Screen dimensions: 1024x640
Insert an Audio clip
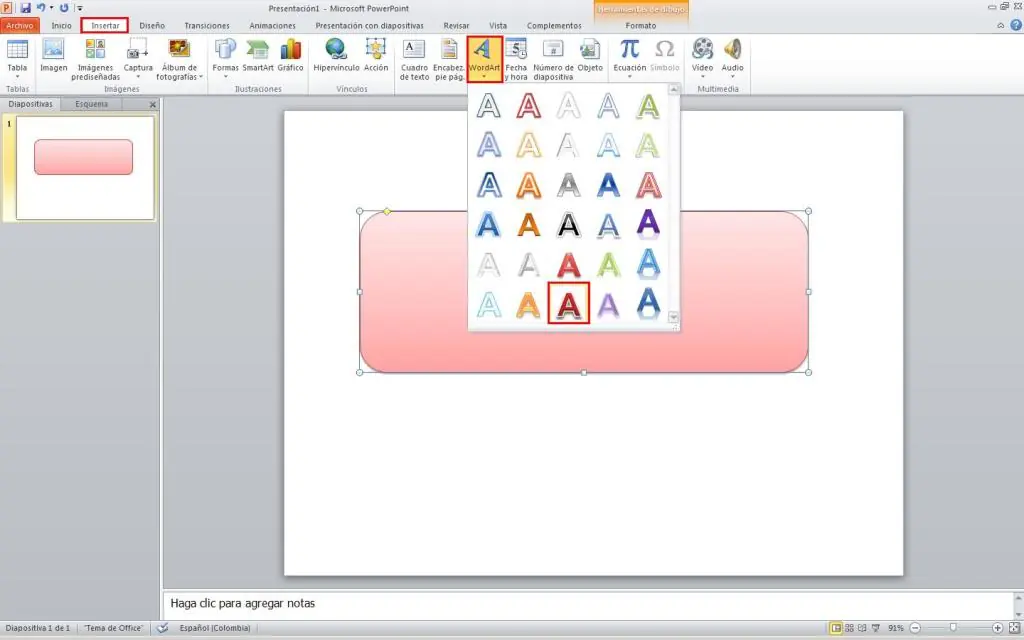pos(732,58)
